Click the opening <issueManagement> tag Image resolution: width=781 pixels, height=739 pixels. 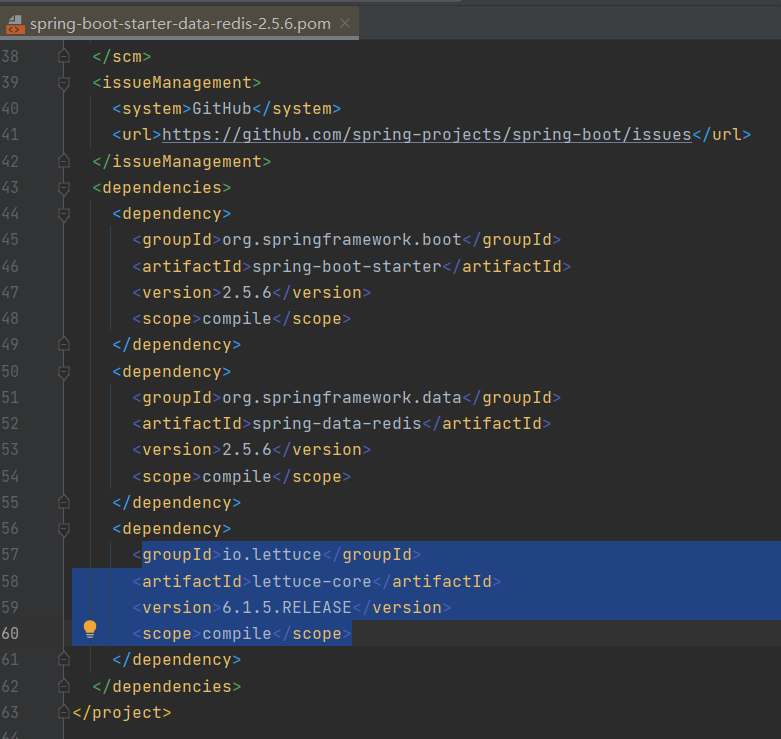[x=176, y=83]
